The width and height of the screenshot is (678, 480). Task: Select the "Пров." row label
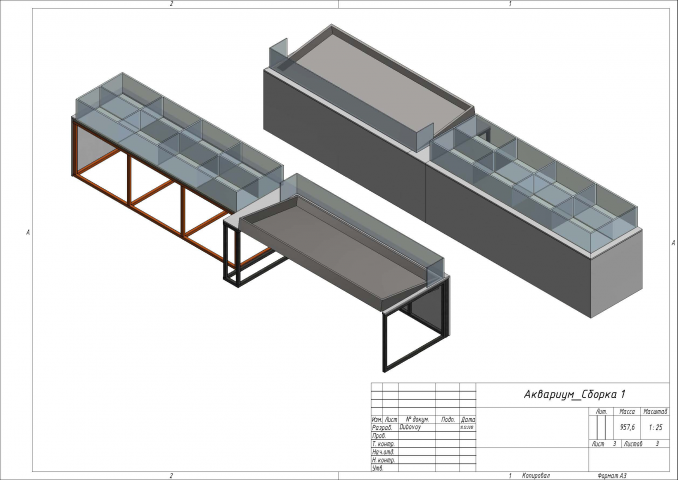click(x=379, y=435)
